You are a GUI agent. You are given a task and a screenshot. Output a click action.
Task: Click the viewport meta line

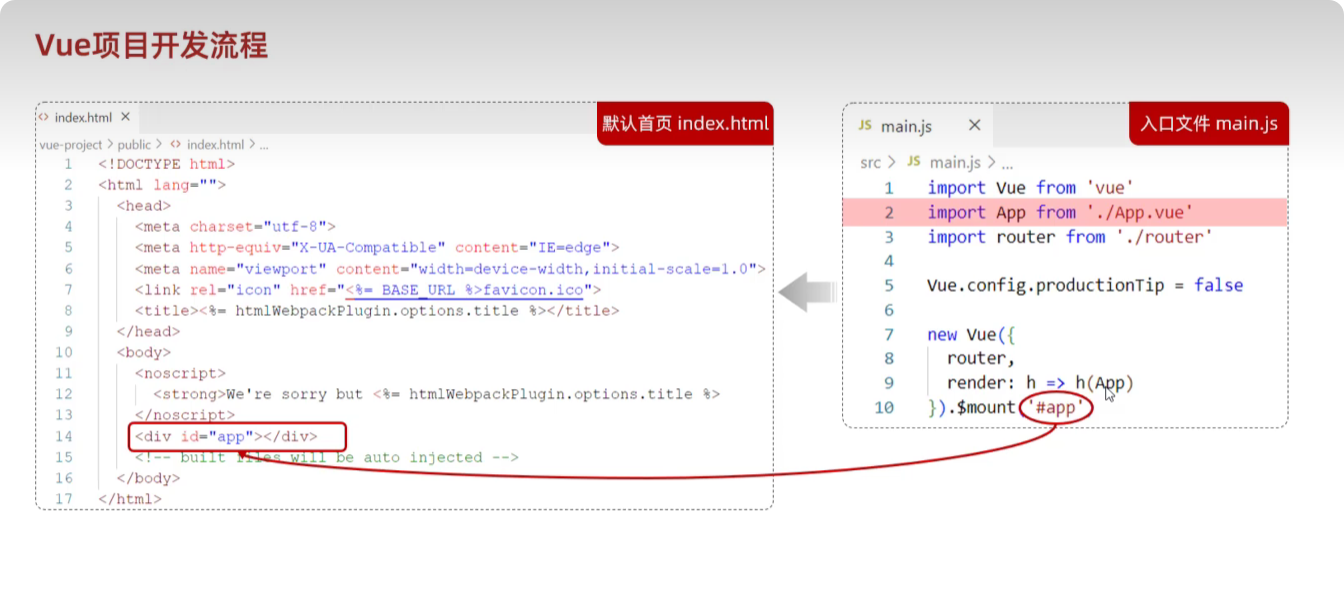(x=450, y=269)
